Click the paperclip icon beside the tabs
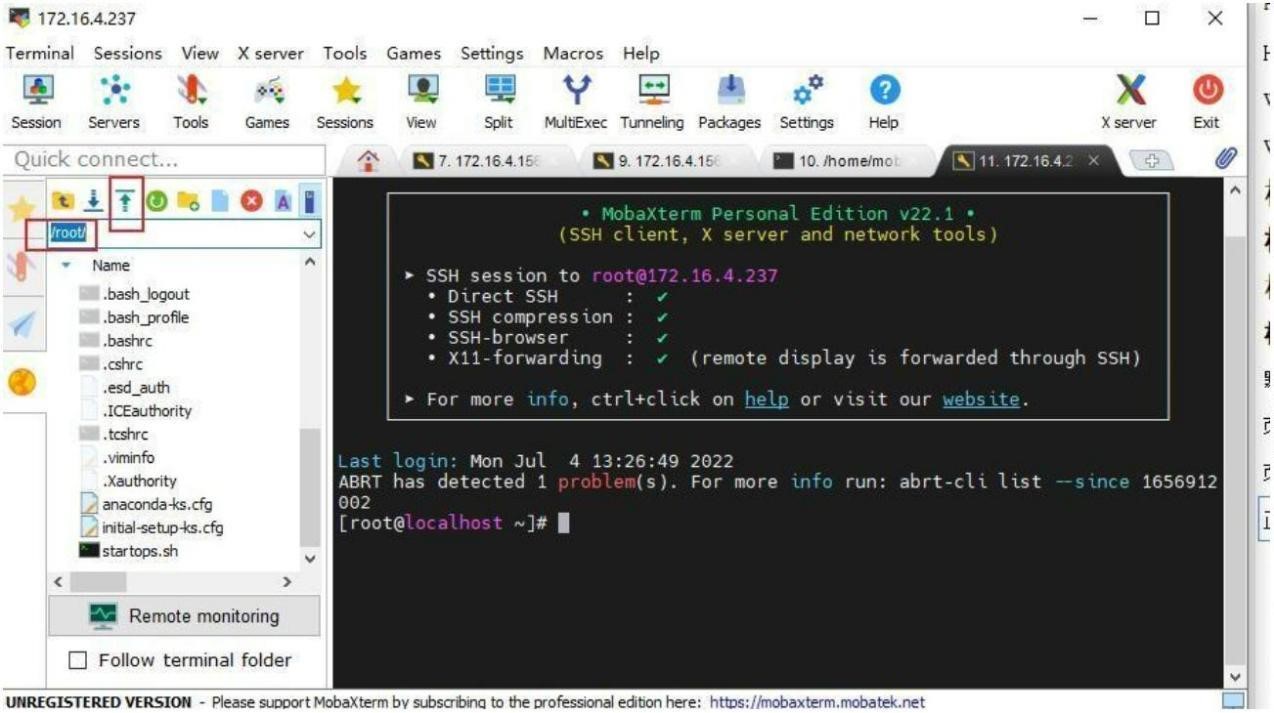This screenshot has height=713, width=1274. [1227, 159]
